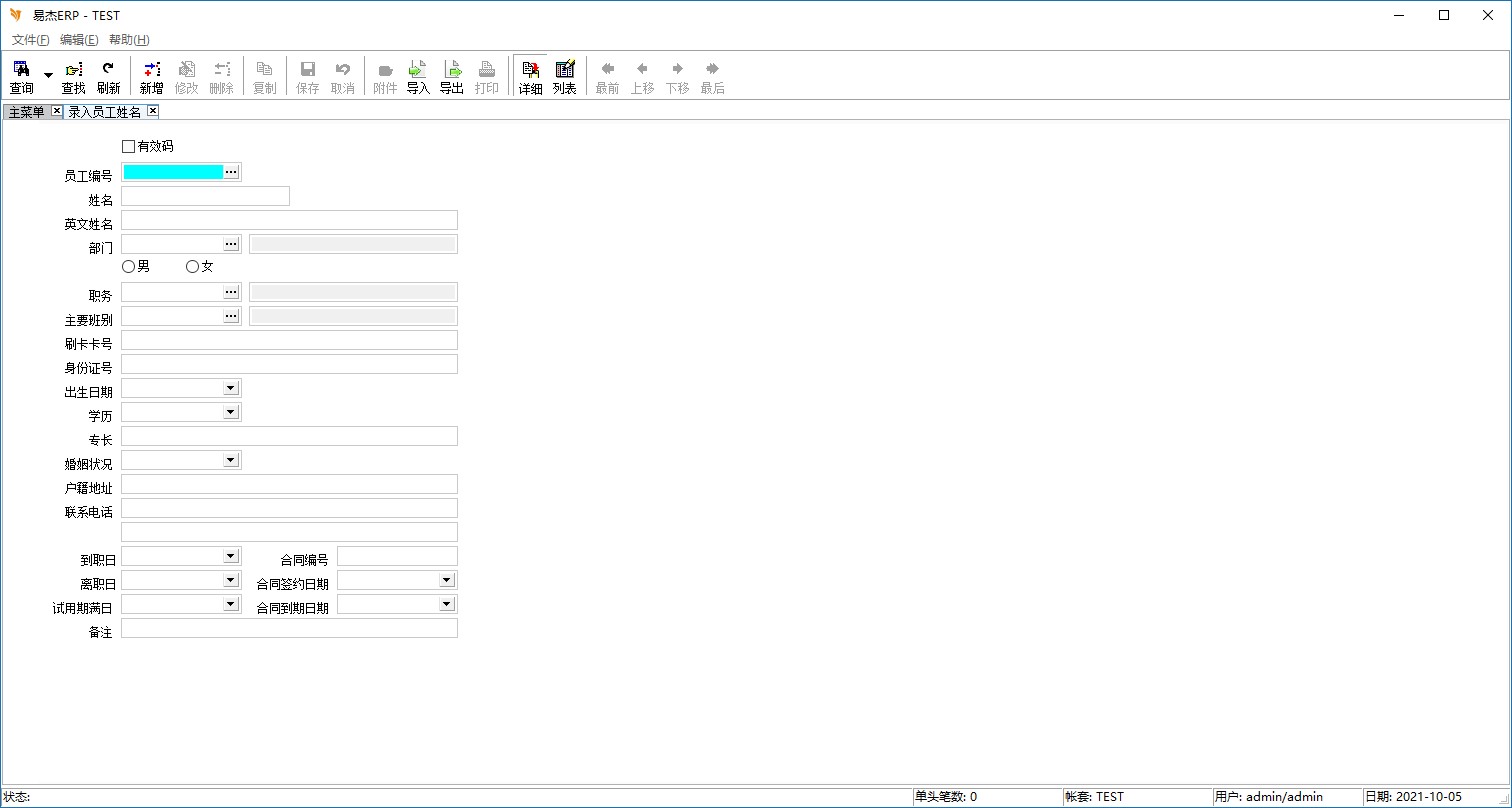Viewport: 1512px width, 808px height.
Task: Switch to 列表 (List) view
Action: tap(565, 76)
